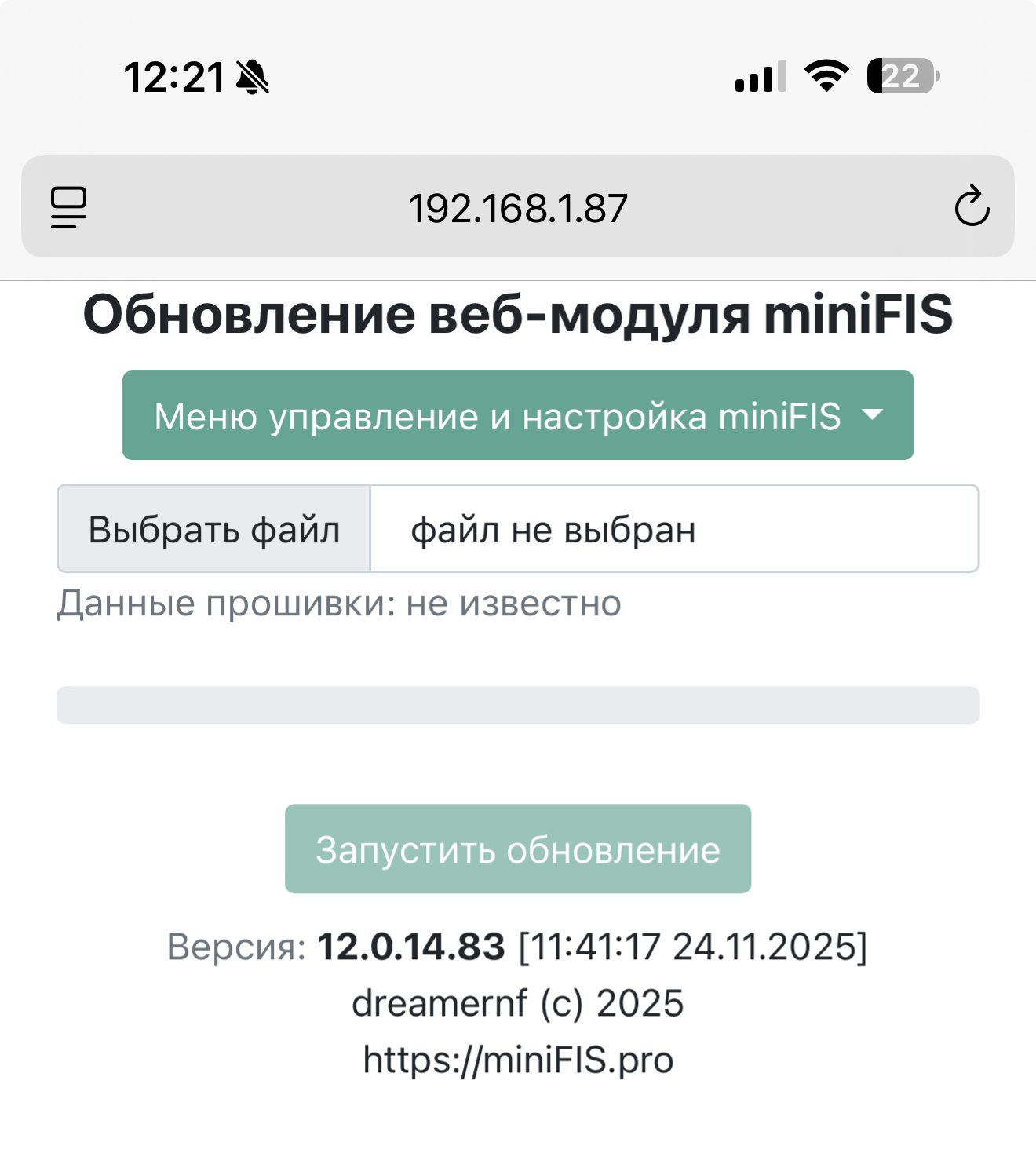This screenshot has width=1036, height=1168.
Task: Open the https://miniFIS.pro link
Action: pos(518,1060)
